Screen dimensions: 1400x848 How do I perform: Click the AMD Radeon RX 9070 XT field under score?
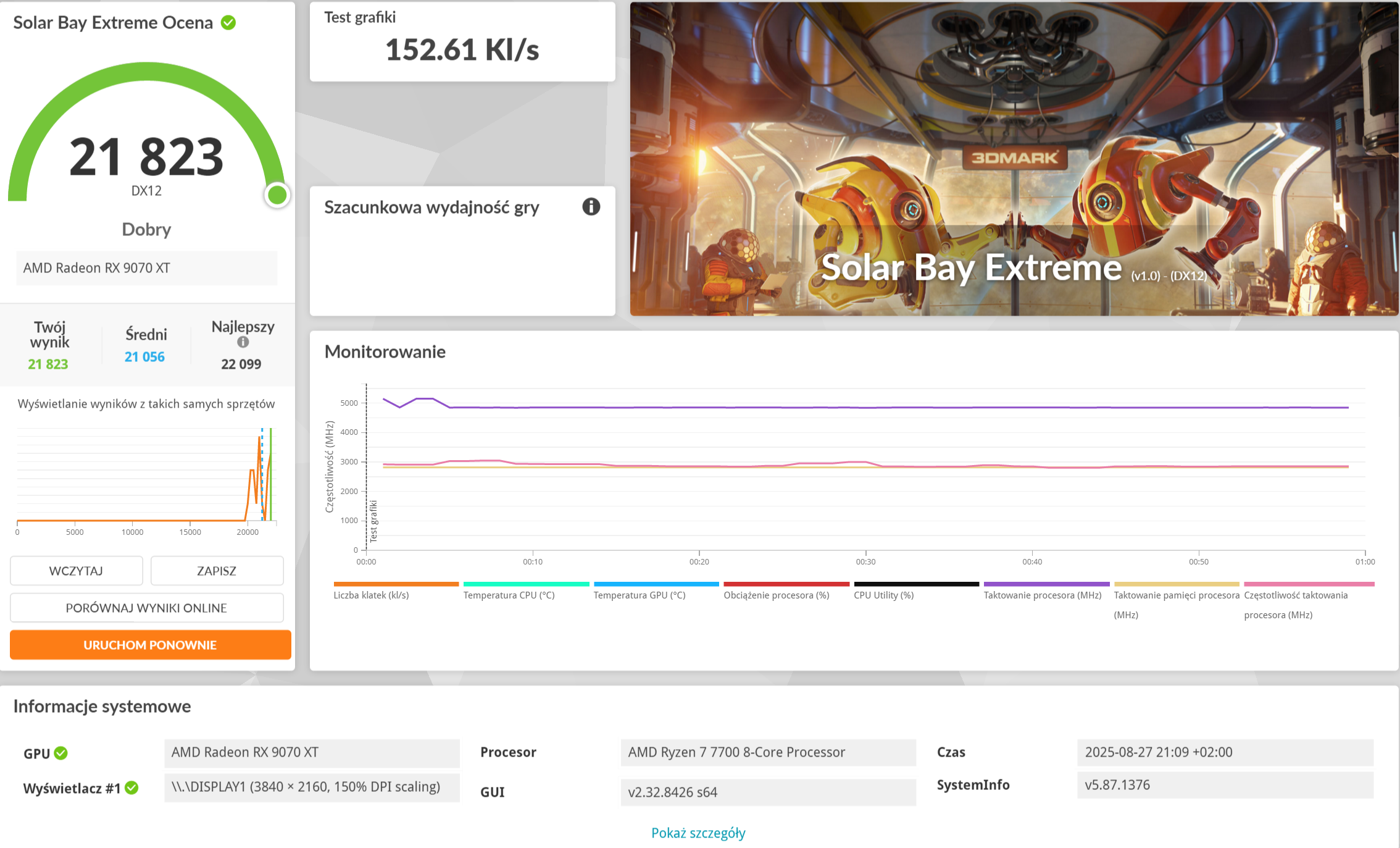[147, 268]
